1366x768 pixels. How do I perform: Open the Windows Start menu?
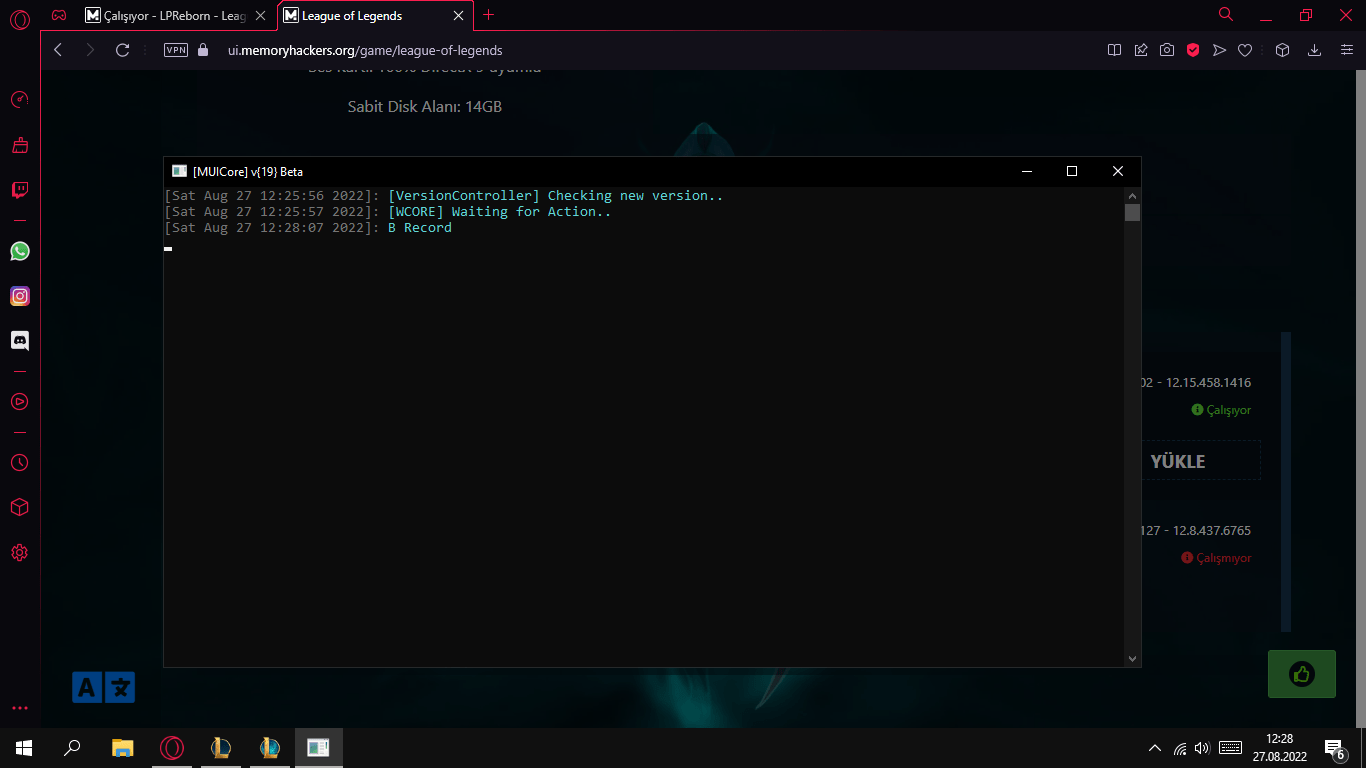(x=24, y=747)
